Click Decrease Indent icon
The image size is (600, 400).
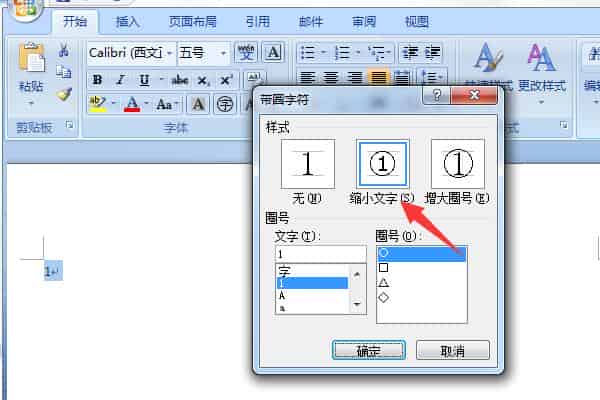[410, 52]
